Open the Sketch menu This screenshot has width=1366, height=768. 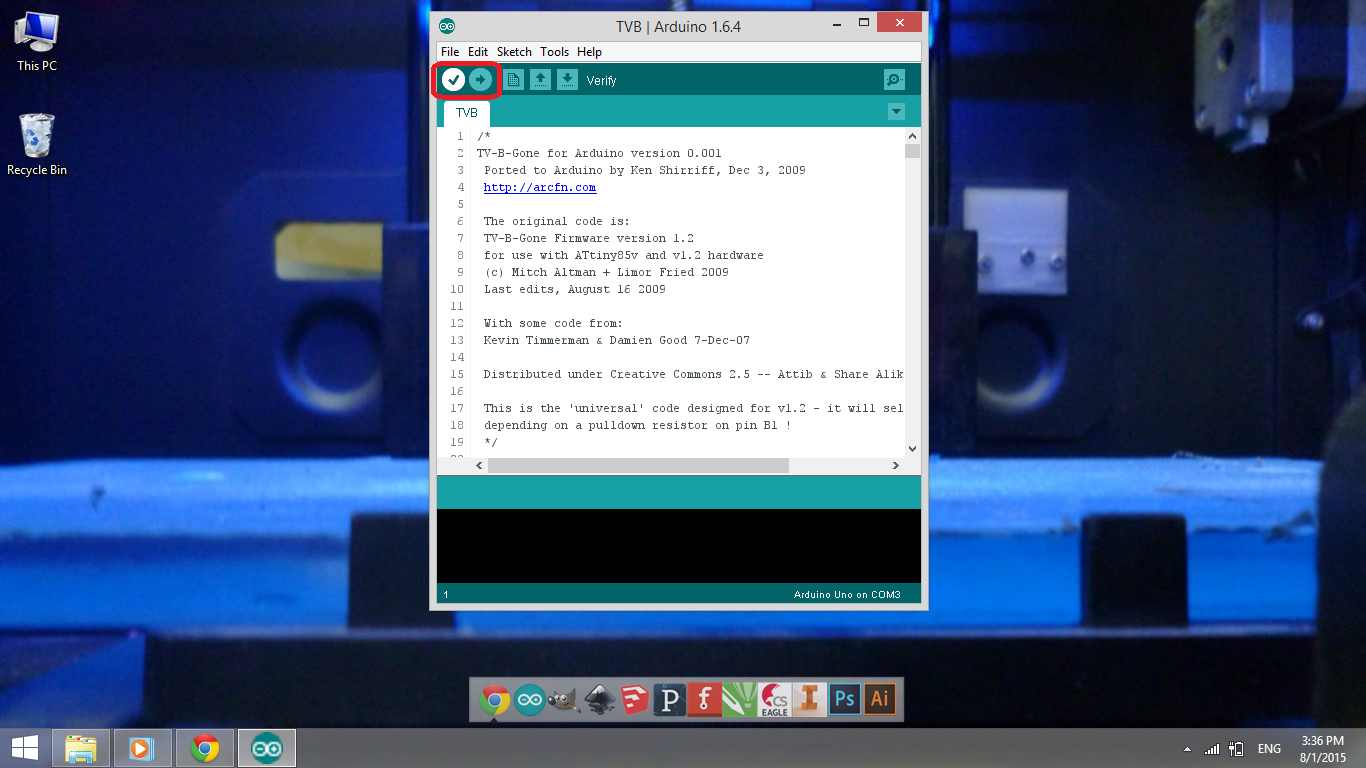pyautogui.click(x=514, y=52)
